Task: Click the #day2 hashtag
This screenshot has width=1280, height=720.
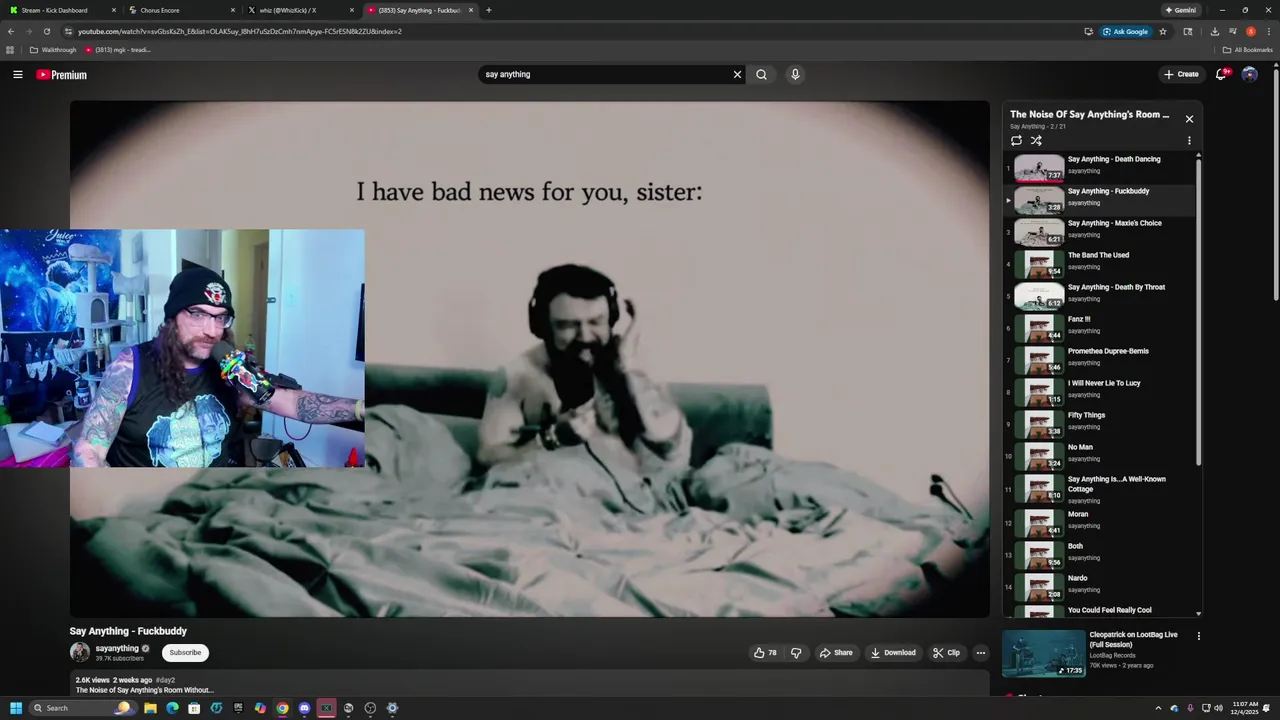Action: tap(164, 680)
